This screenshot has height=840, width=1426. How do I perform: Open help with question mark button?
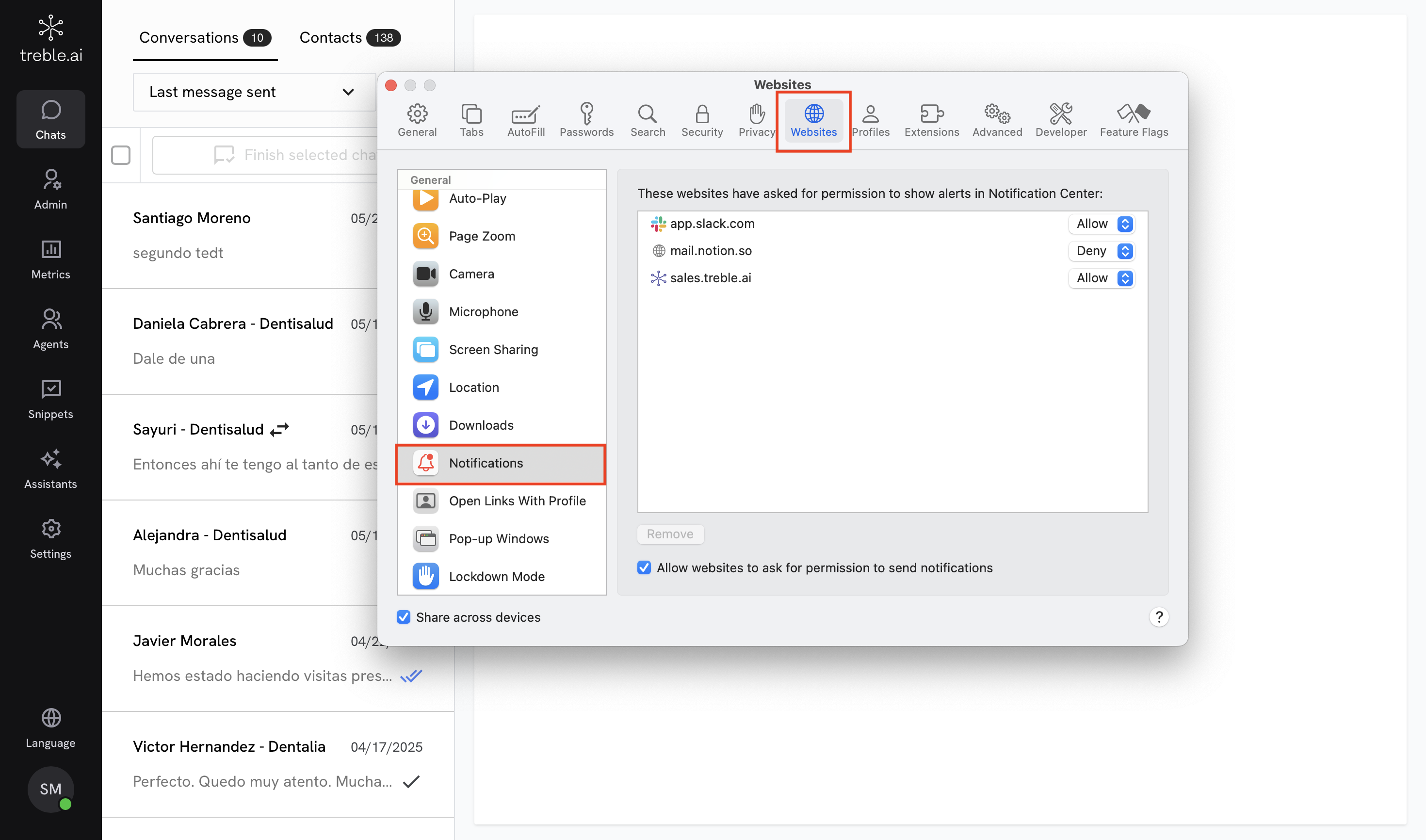[x=1158, y=617]
